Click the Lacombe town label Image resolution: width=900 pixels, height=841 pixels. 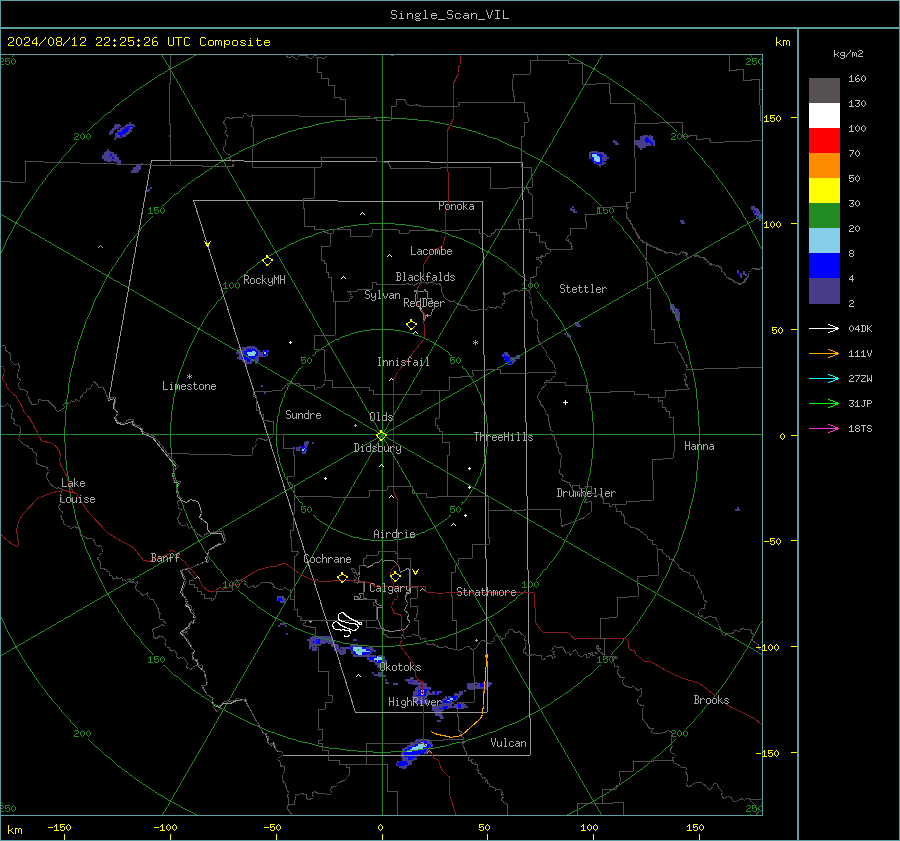coord(431,251)
